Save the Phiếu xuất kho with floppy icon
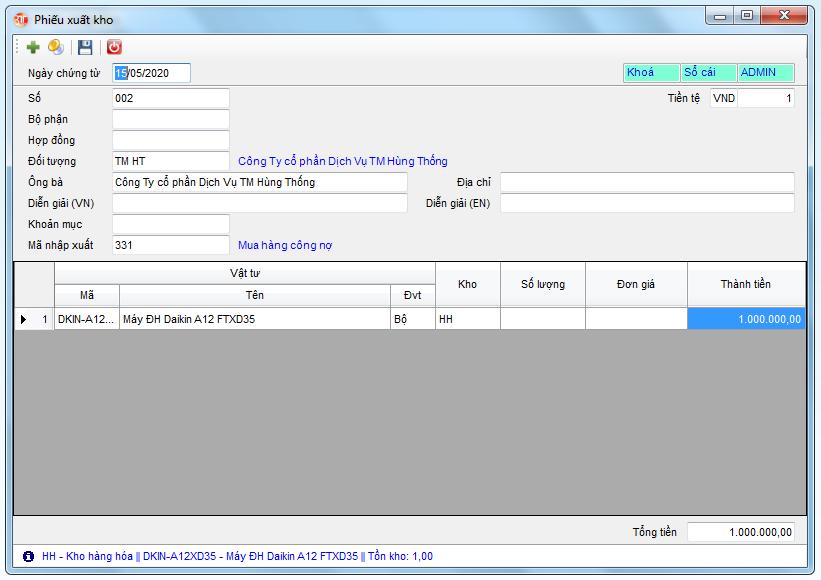 tap(86, 46)
